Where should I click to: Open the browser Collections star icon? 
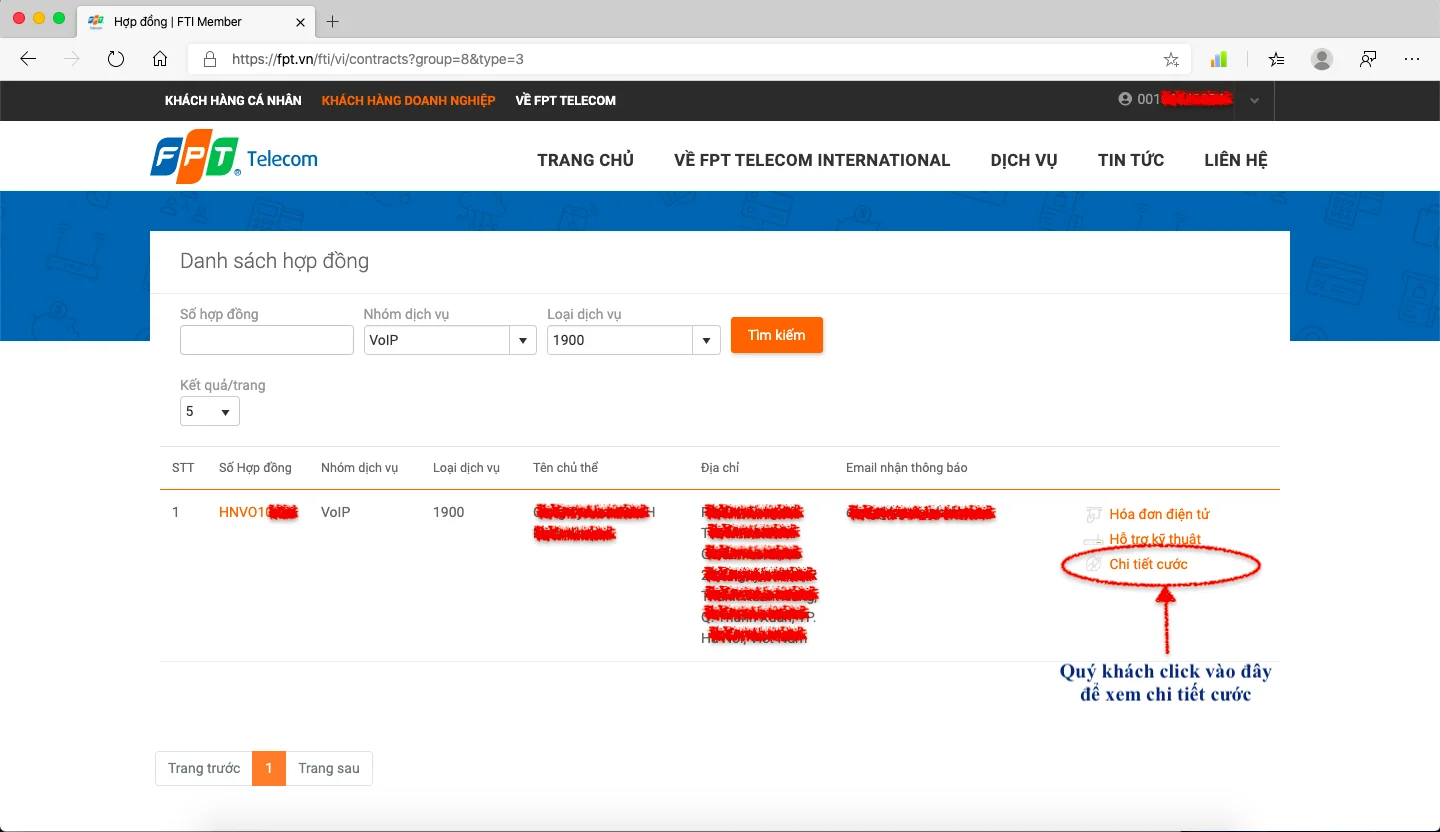click(x=1276, y=59)
